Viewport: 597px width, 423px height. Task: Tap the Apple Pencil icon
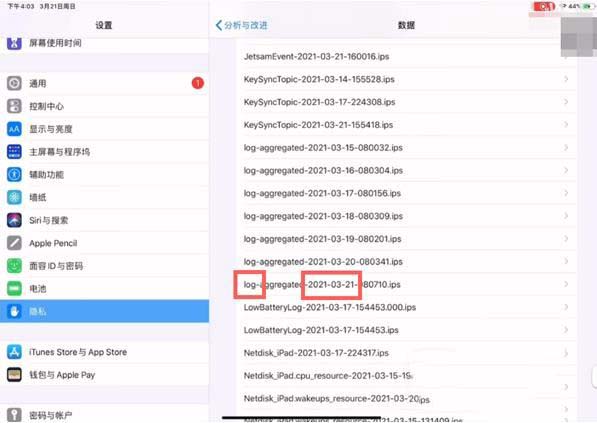[14, 243]
